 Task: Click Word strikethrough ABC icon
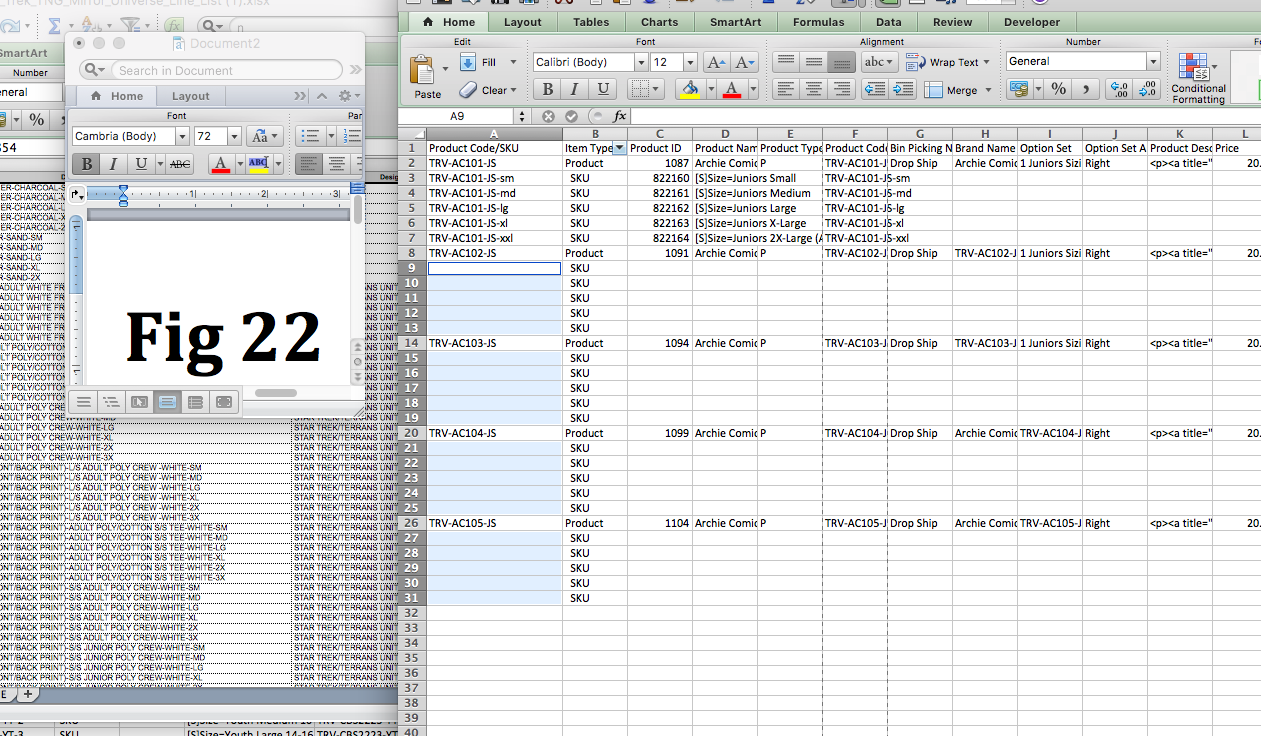pos(180,164)
